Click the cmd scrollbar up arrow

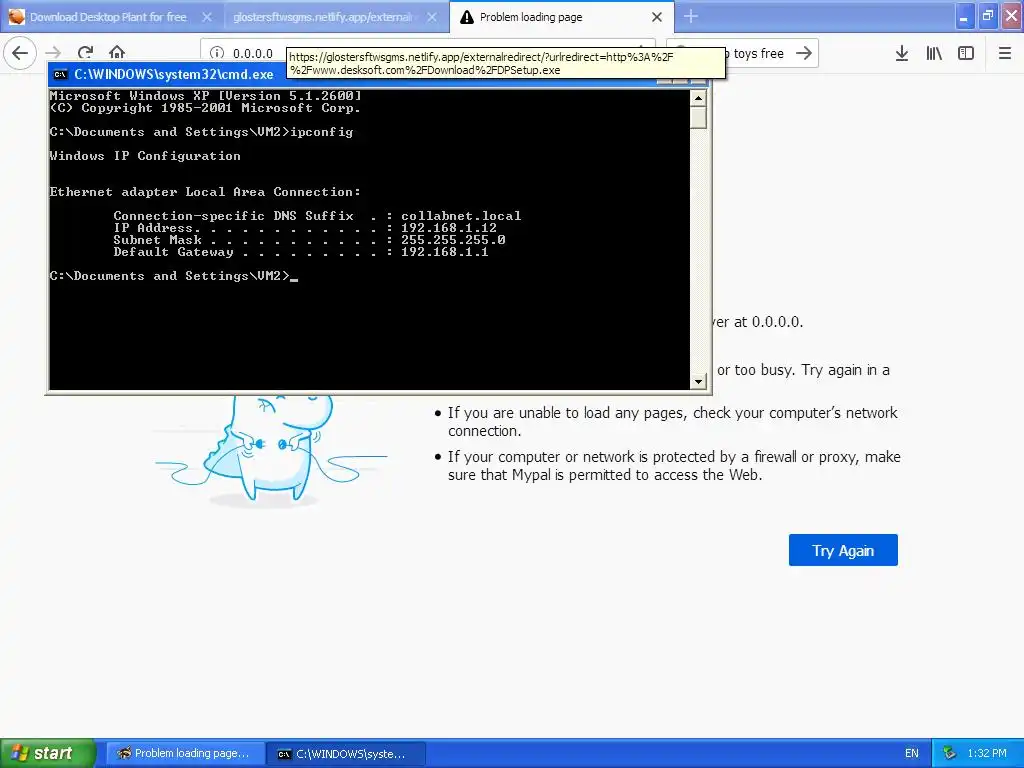[x=699, y=98]
